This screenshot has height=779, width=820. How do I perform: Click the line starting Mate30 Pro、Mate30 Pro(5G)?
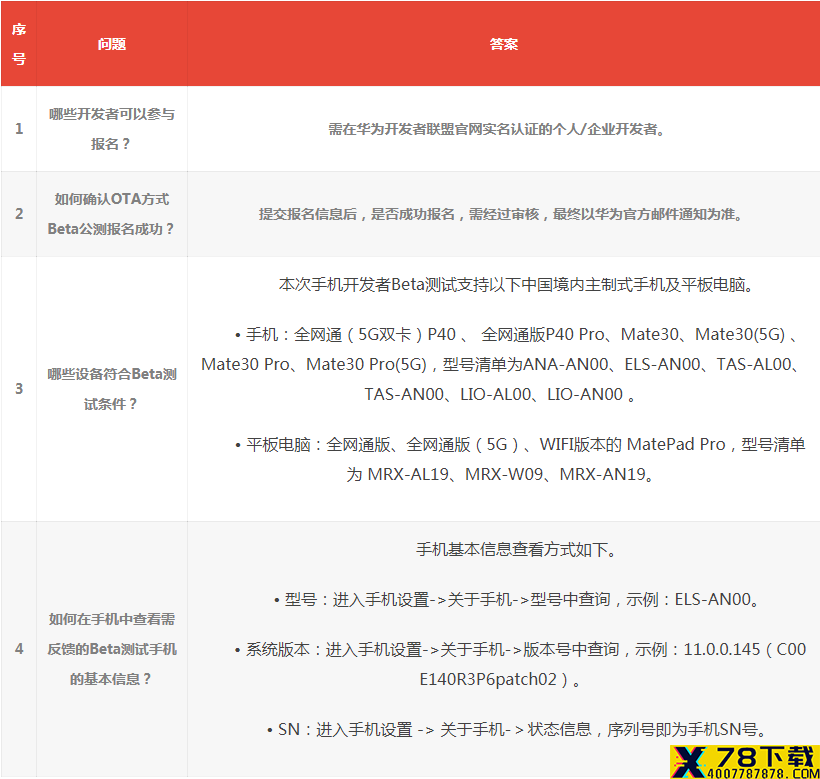click(500, 364)
